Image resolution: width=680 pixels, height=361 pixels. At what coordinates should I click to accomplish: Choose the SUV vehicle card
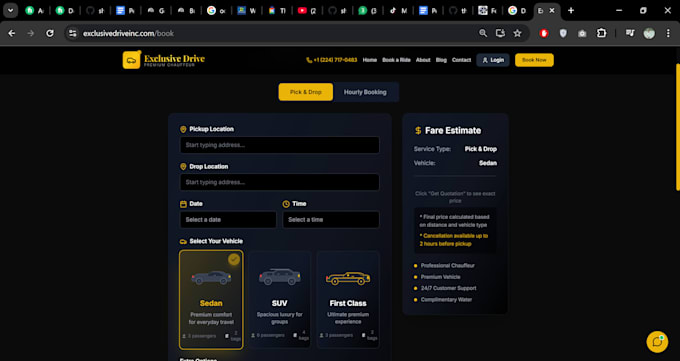point(280,300)
